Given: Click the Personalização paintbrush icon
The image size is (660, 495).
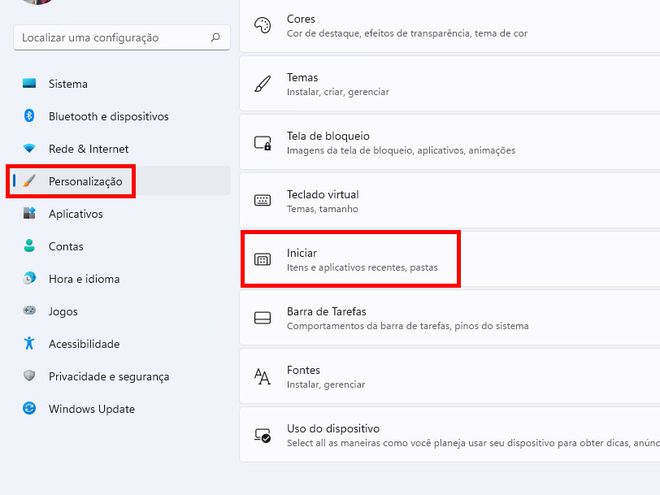Looking at the screenshot, I should pos(29,181).
